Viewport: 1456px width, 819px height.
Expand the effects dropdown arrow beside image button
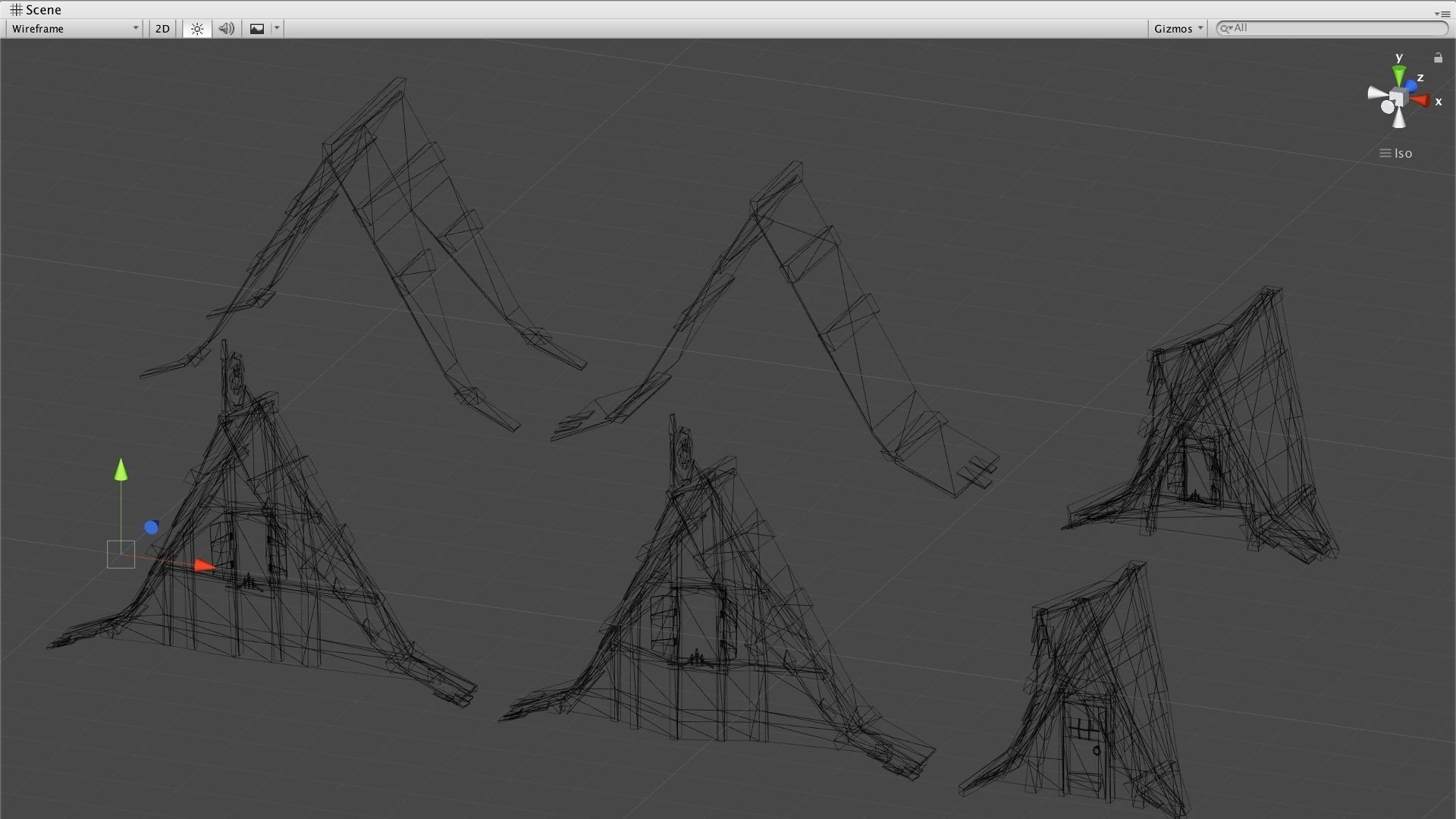277,29
